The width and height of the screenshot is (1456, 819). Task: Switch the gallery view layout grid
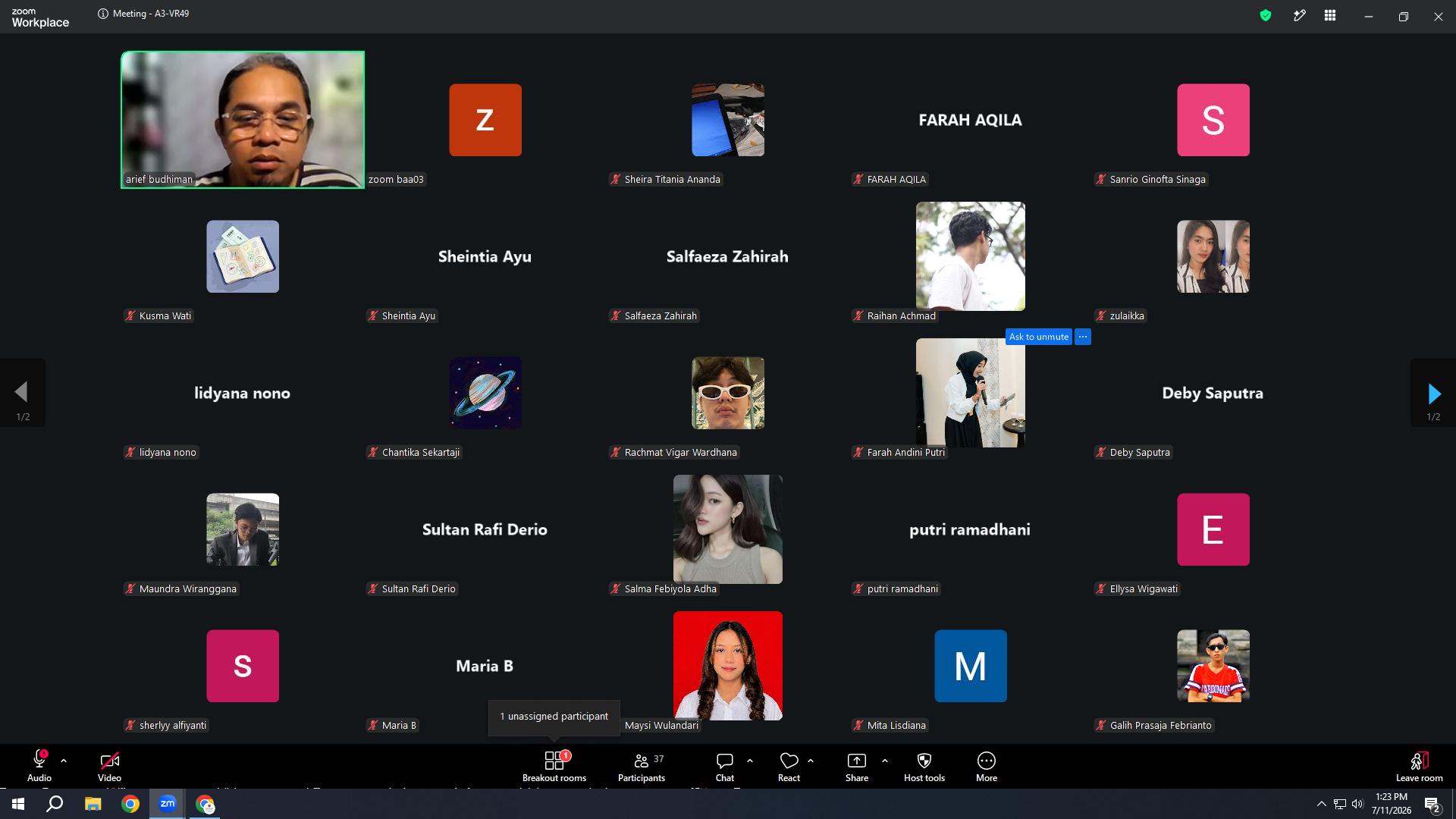pyautogui.click(x=1330, y=15)
